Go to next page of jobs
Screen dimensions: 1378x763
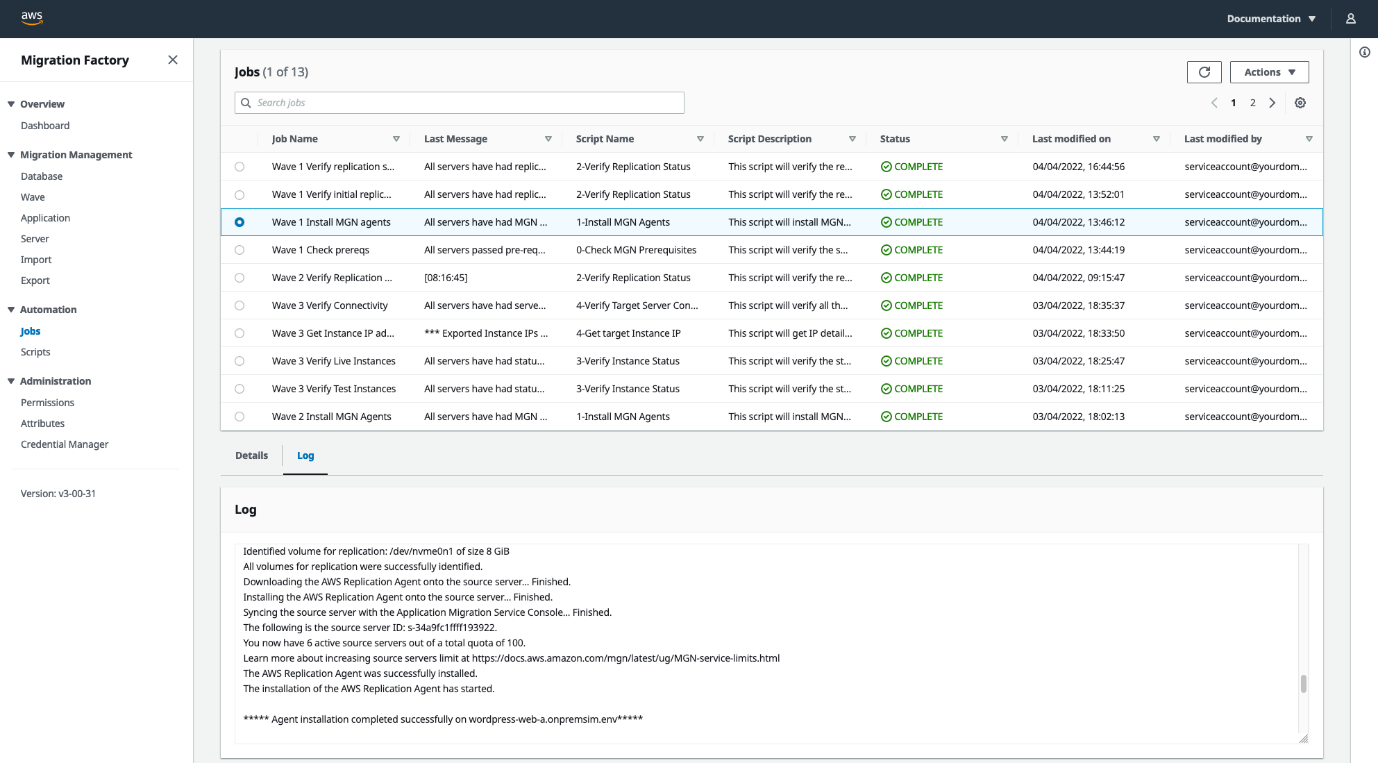tap(1272, 102)
